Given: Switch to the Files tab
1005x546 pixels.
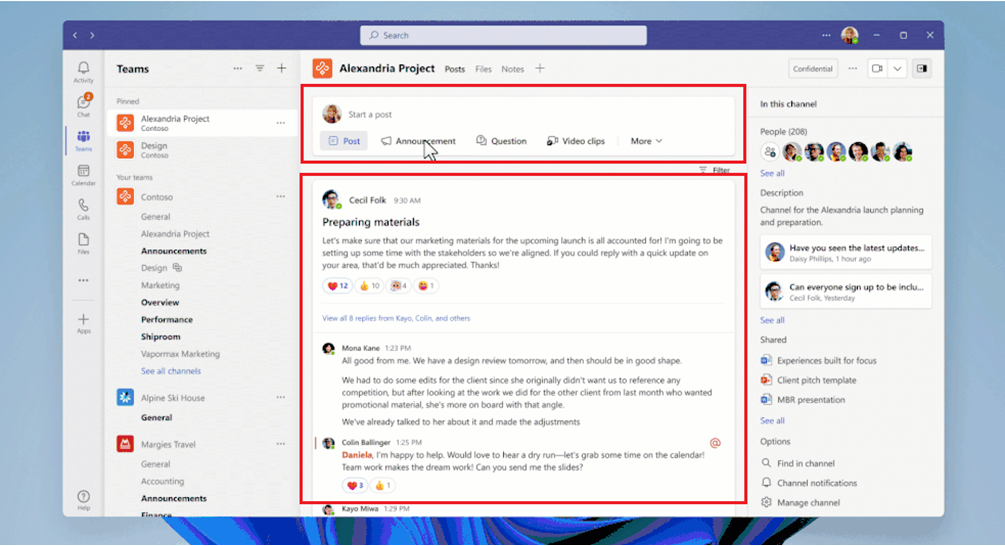Looking at the screenshot, I should click(483, 69).
